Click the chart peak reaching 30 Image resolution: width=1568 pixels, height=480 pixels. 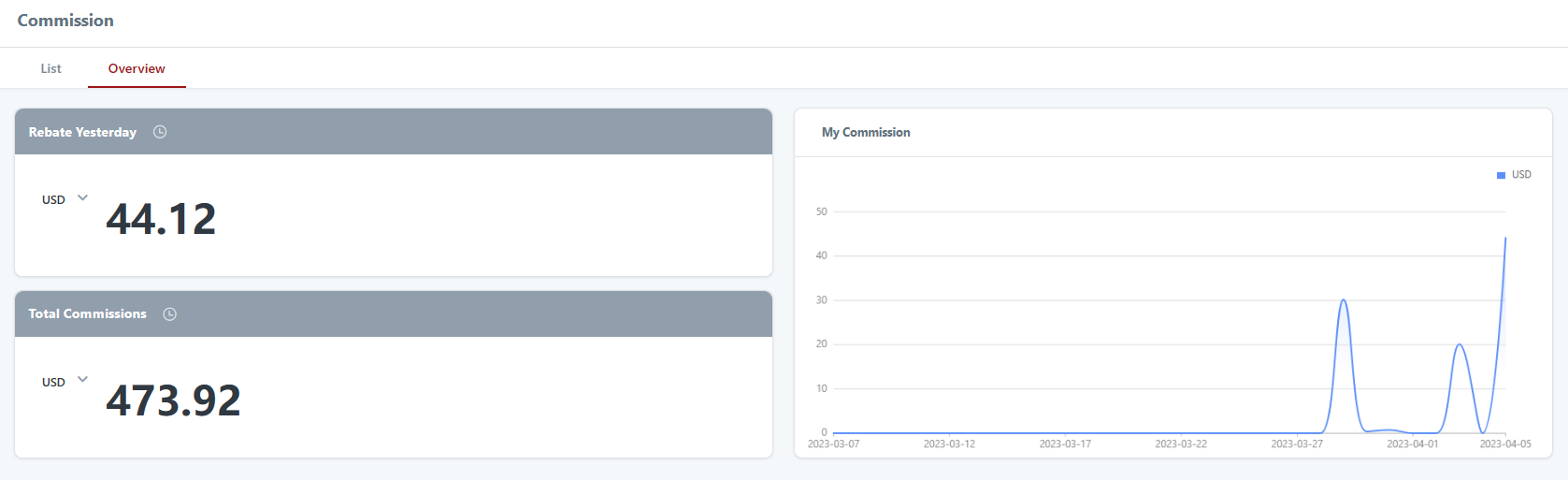[1344, 300]
